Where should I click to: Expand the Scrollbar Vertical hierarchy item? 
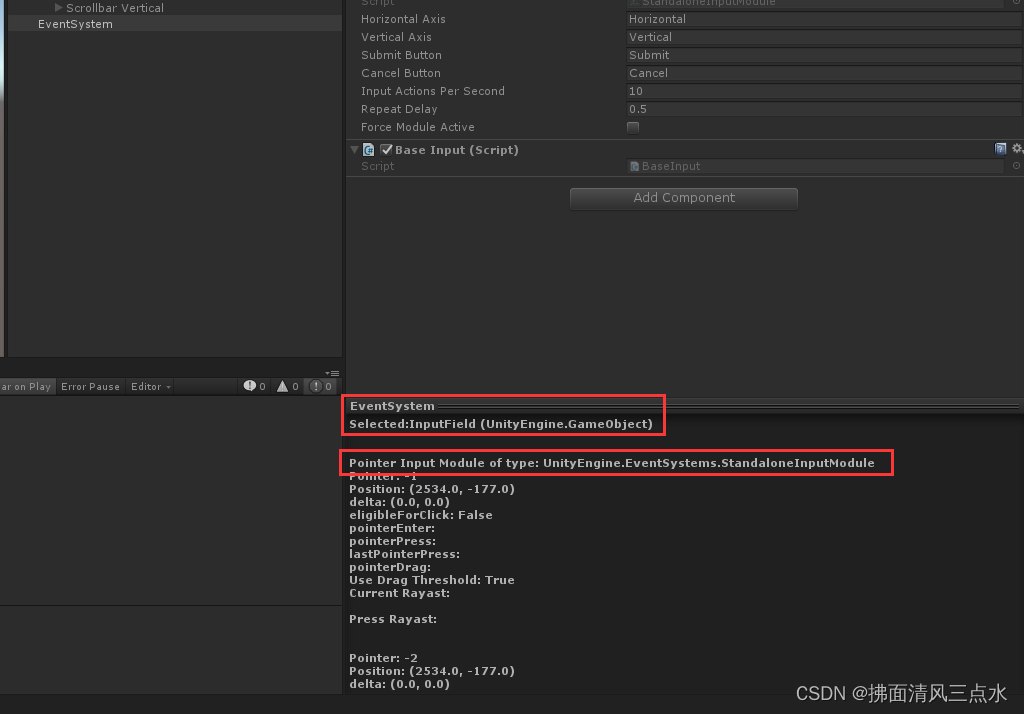[59, 8]
